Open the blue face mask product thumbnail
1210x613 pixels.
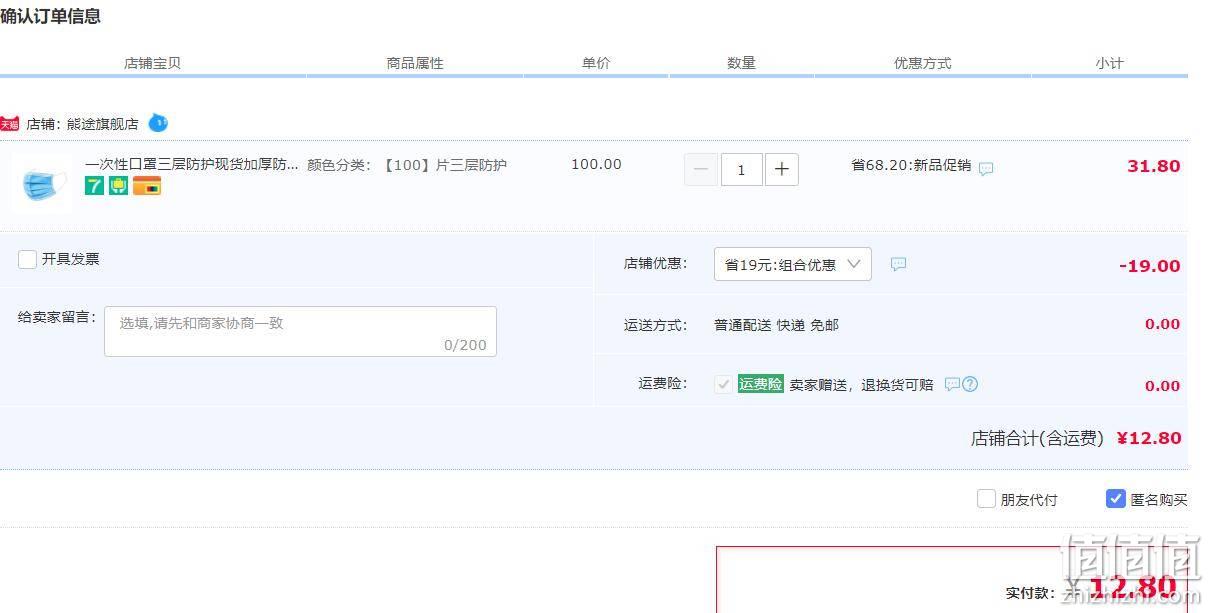tap(43, 186)
